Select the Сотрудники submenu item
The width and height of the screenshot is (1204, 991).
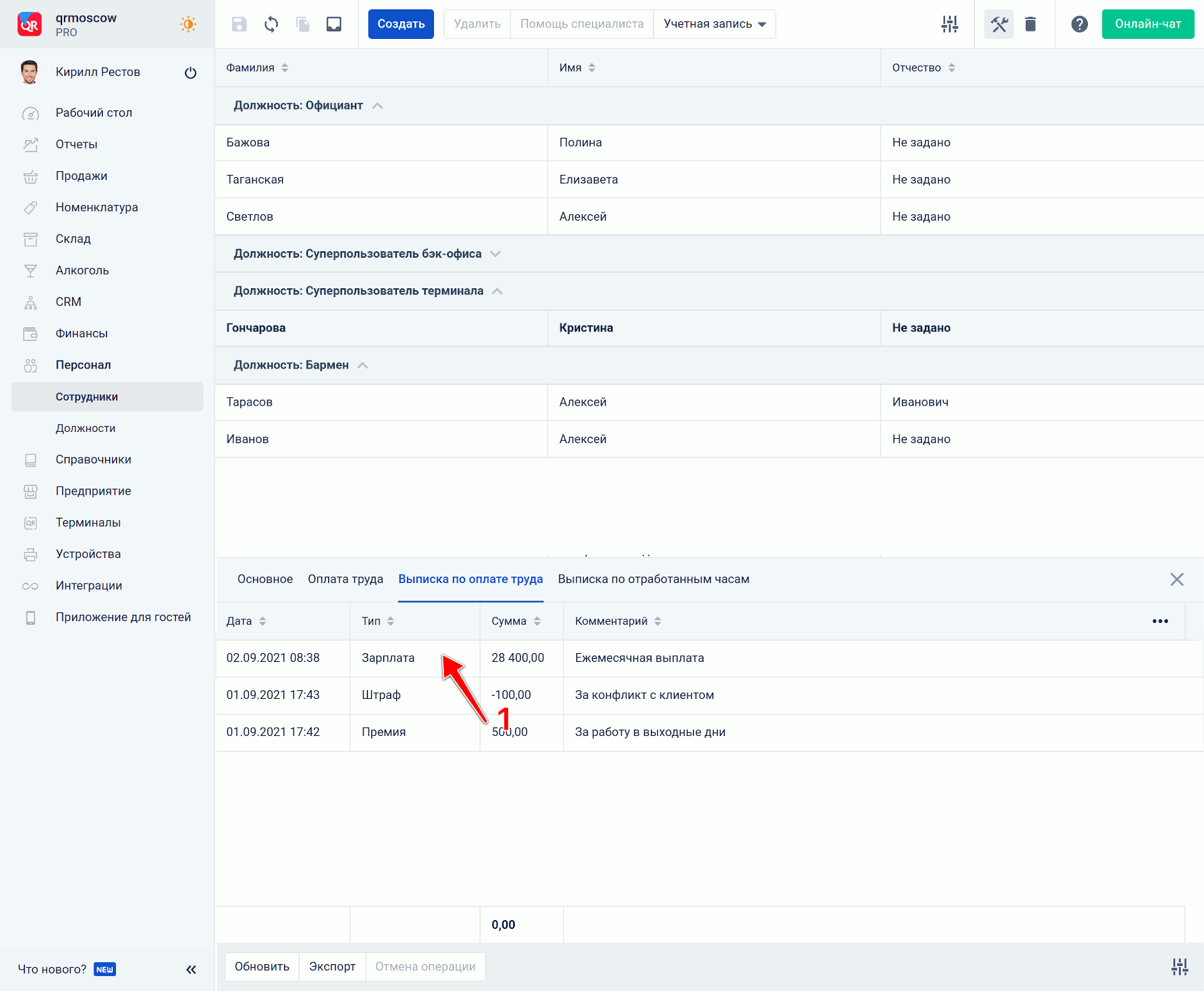107,397
